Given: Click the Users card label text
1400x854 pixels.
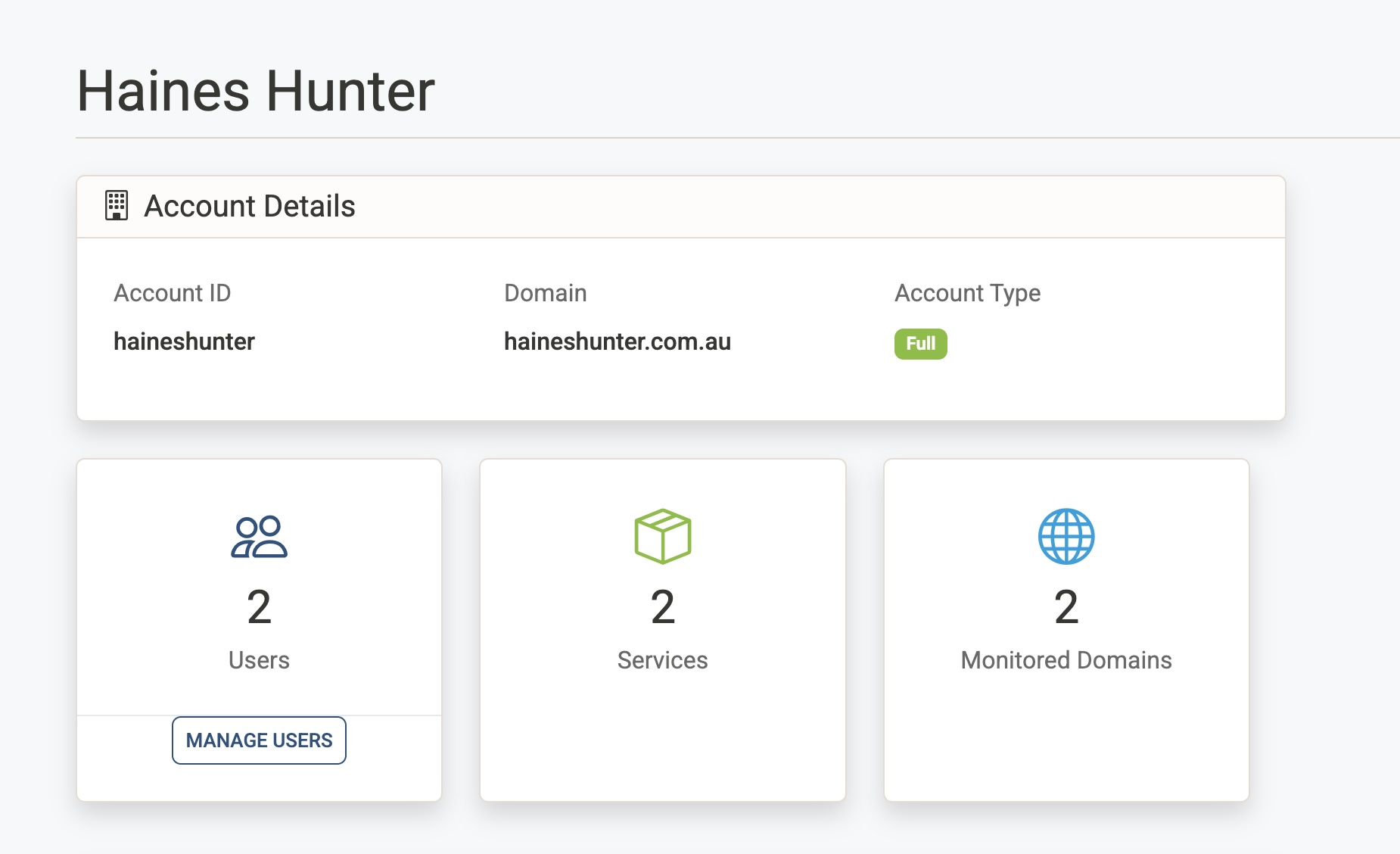Looking at the screenshot, I should click(258, 659).
